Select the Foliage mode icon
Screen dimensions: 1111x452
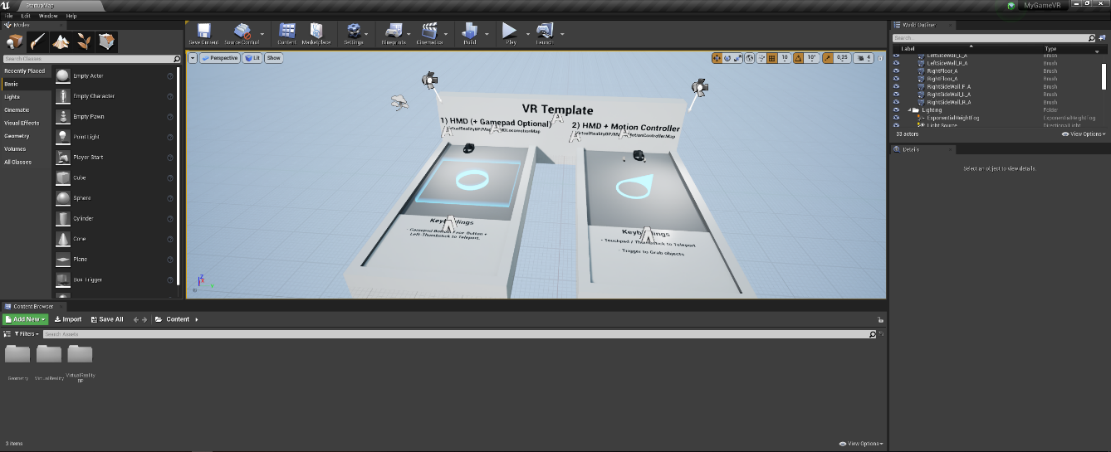[84, 41]
